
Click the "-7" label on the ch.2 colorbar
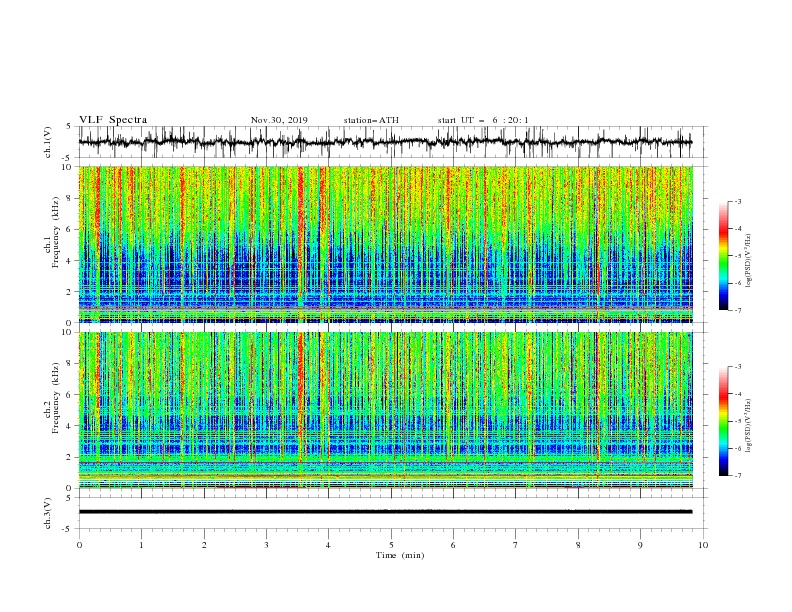pos(737,476)
